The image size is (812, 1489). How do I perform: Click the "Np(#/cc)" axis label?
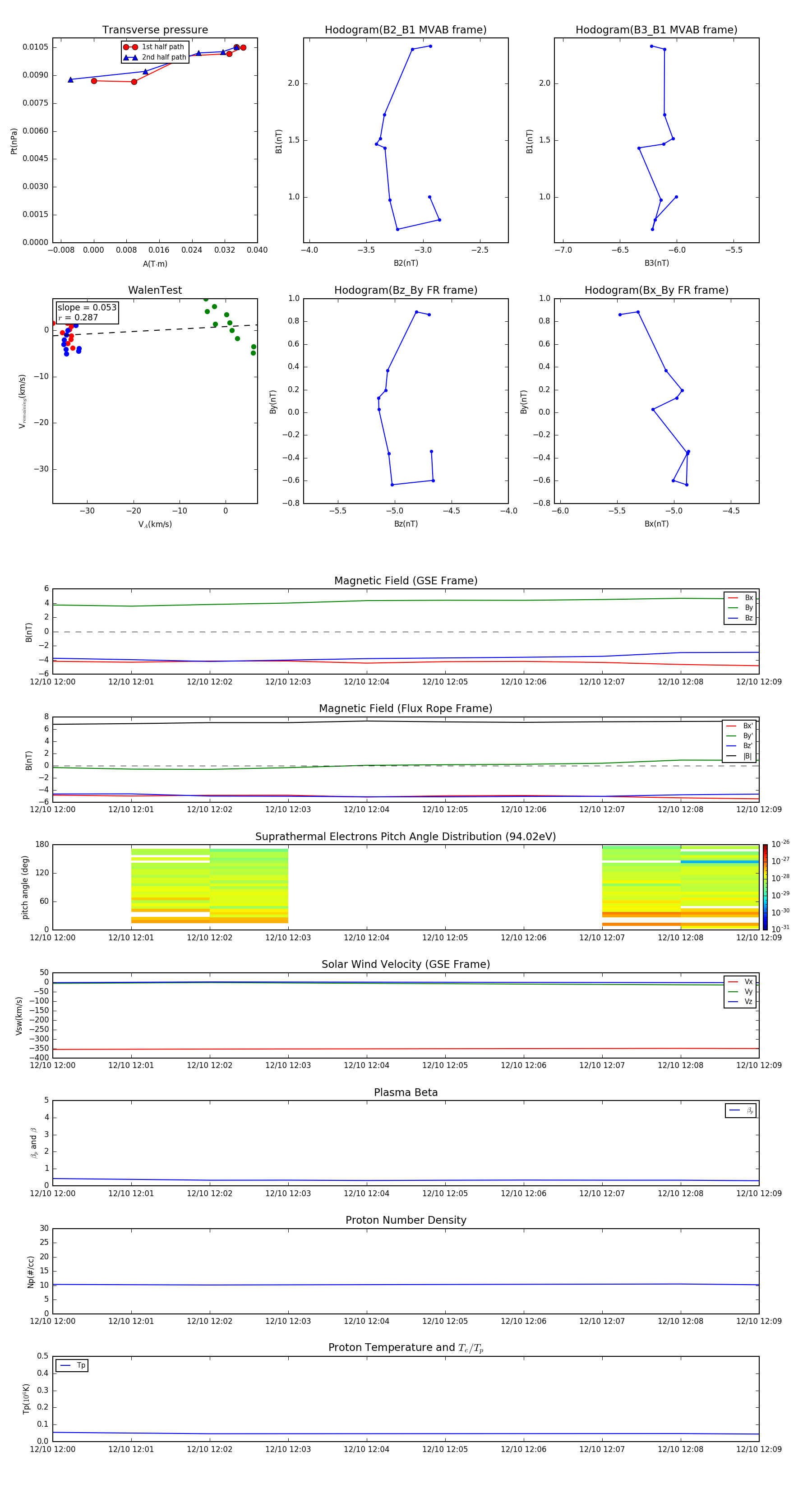coord(31,1272)
